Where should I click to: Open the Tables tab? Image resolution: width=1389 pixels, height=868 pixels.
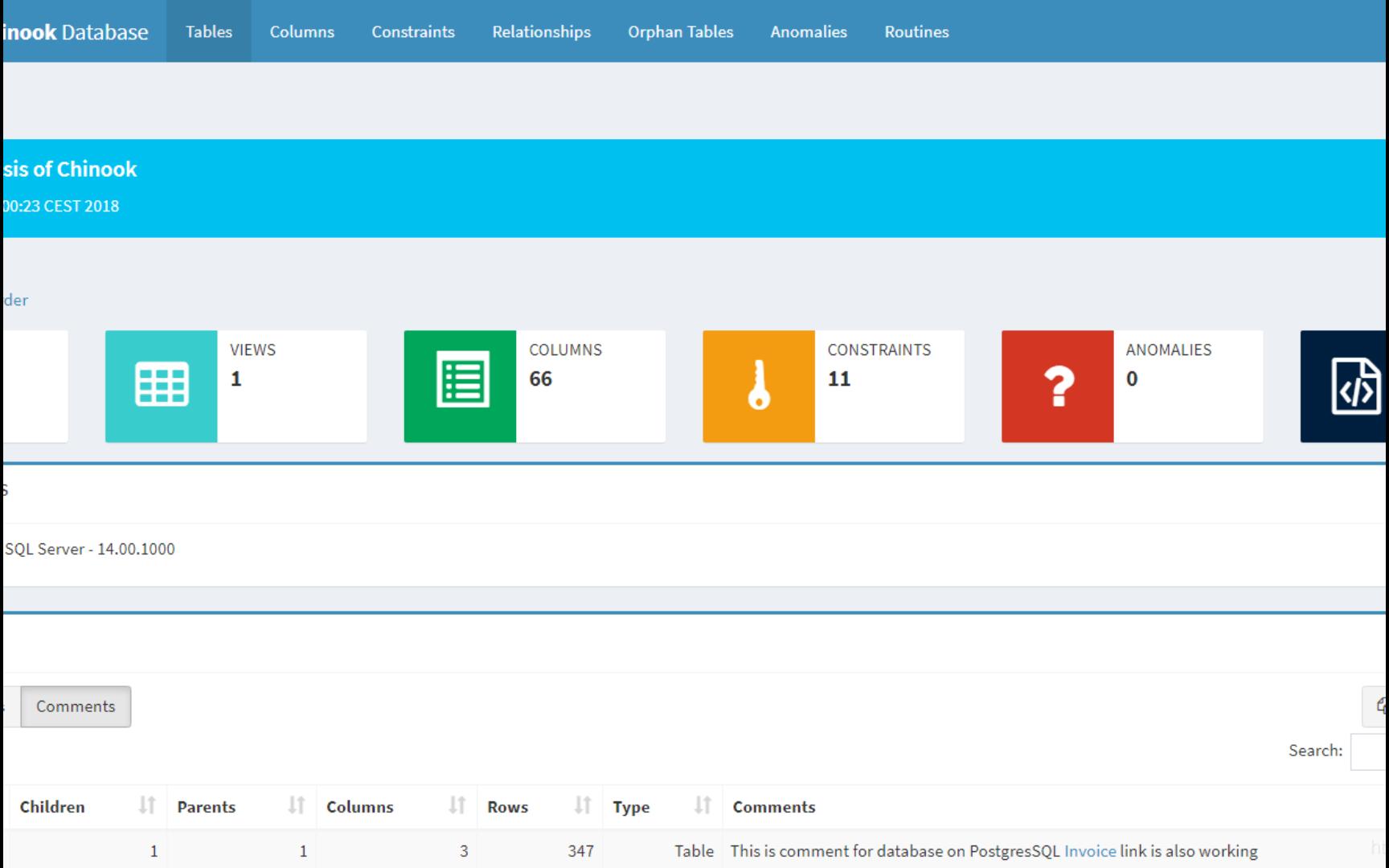coord(209,31)
